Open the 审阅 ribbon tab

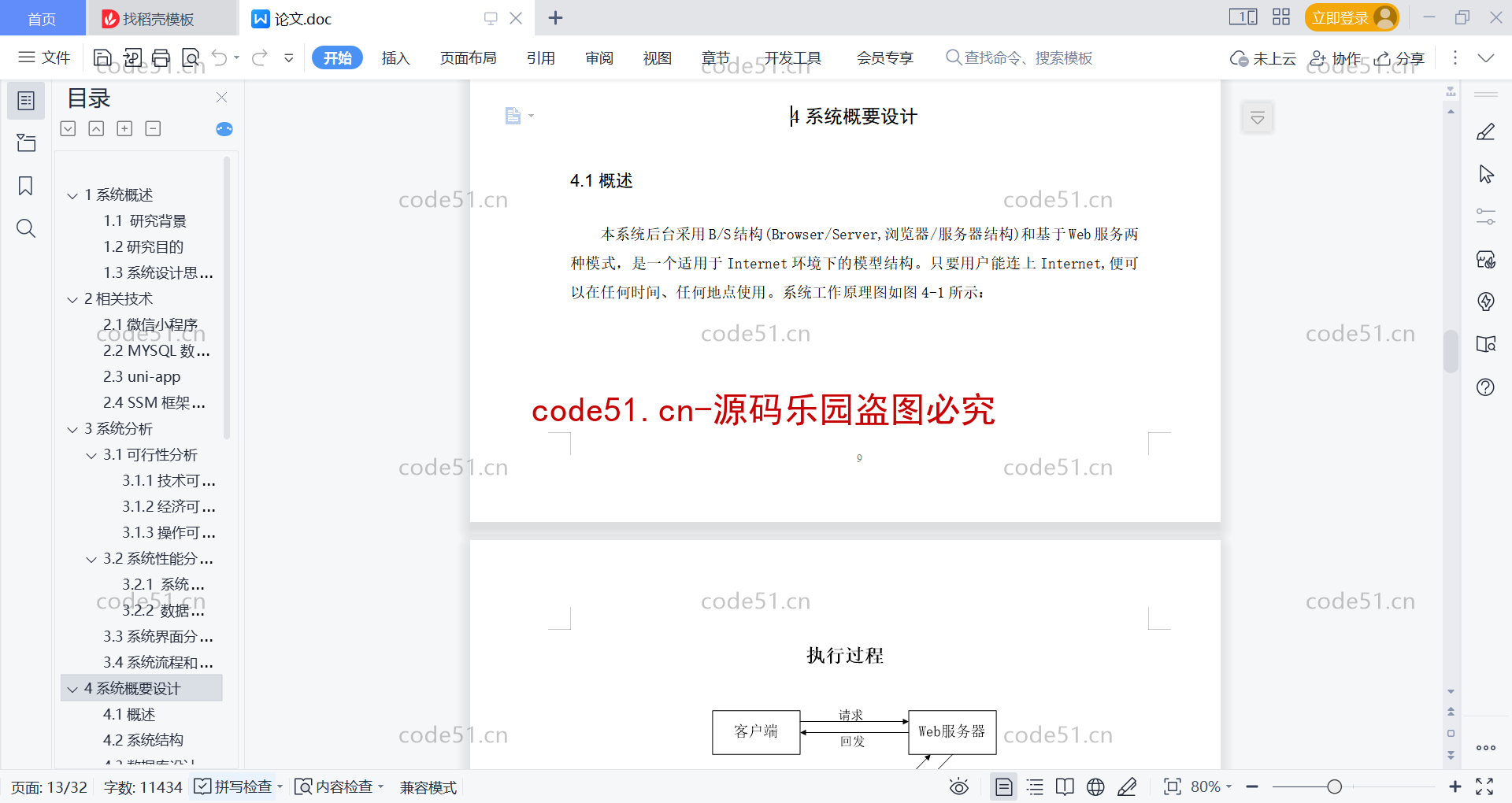(x=599, y=58)
